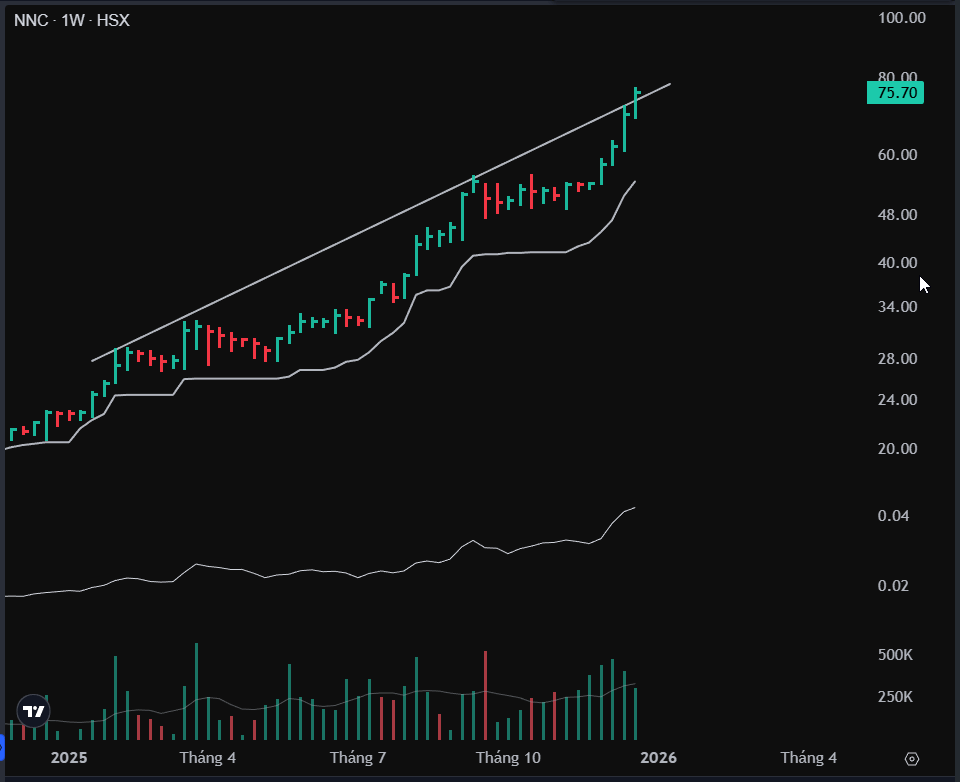
Task: Select the white ascending trendline drawing
Action: pos(381,222)
